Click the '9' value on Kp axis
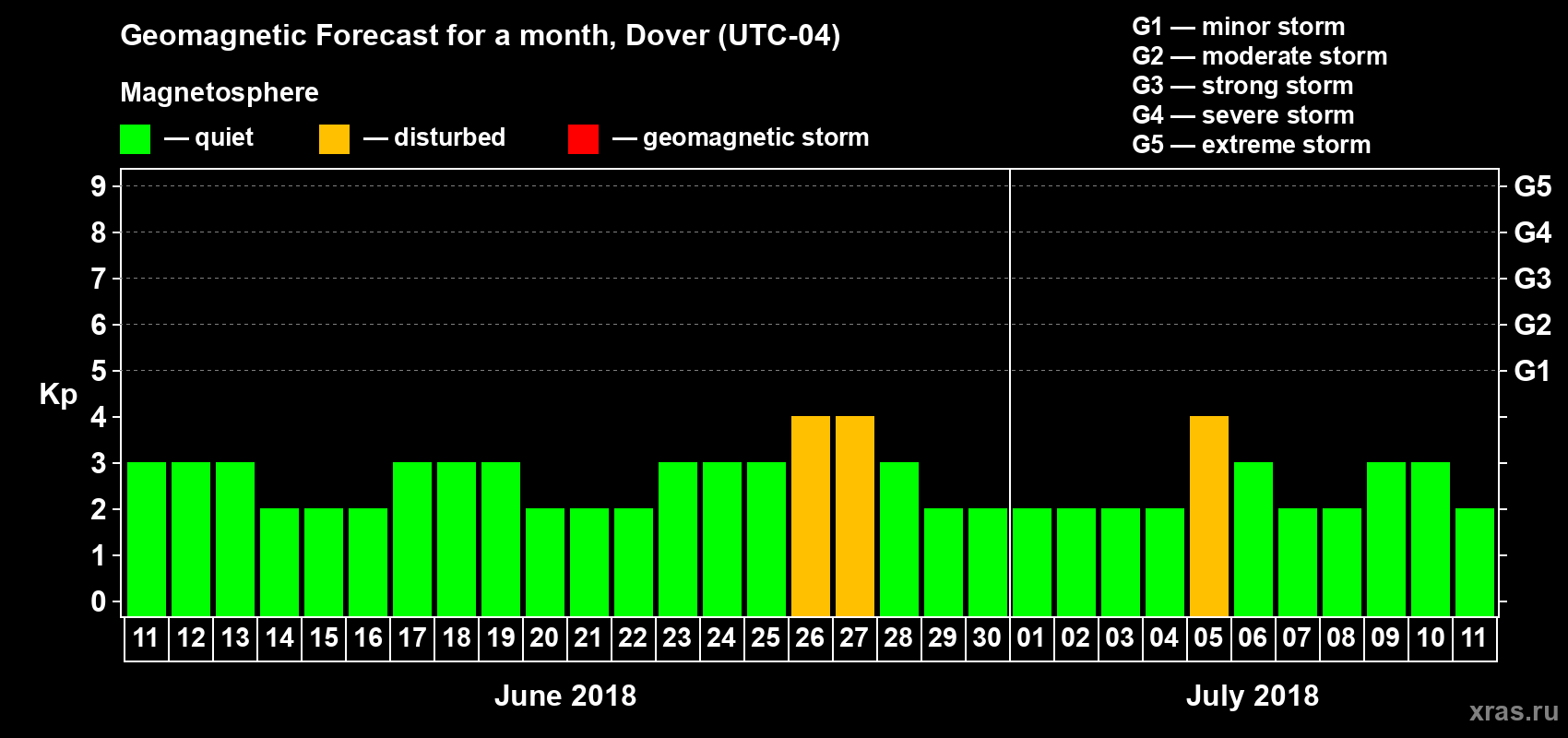This screenshot has height=738, width=1568. click(99, 186)
